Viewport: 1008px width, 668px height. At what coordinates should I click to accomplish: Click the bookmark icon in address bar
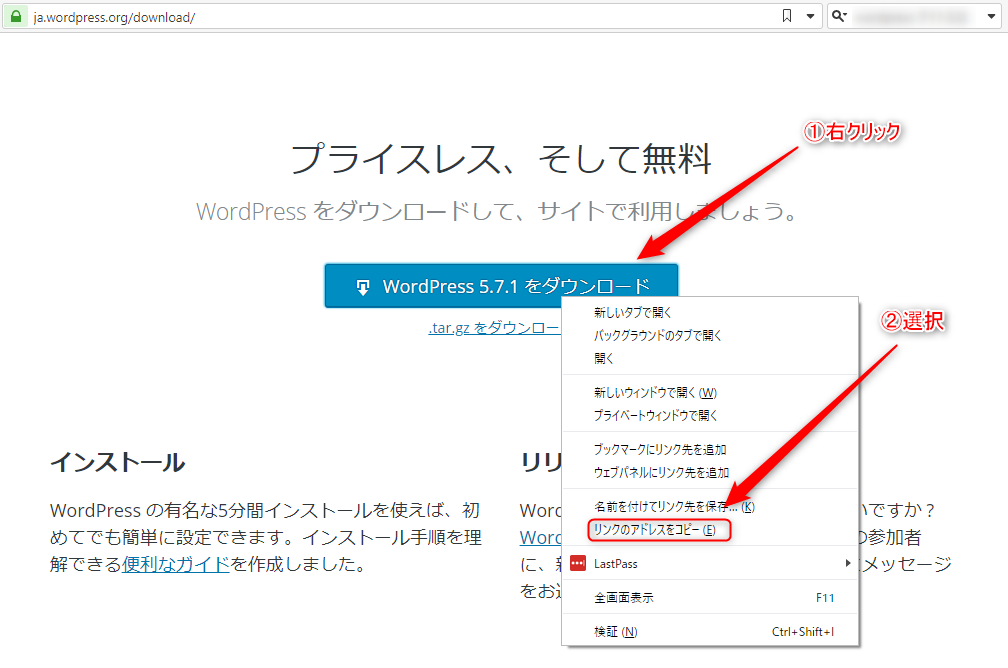click(x=787, y=17)
